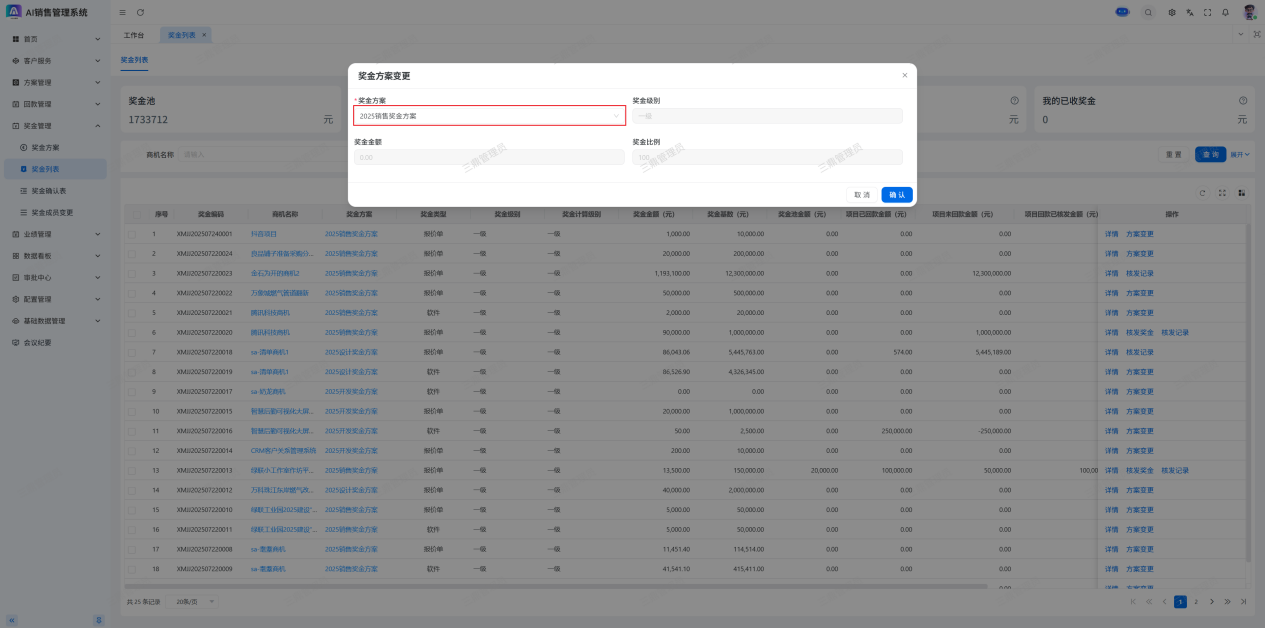This screenshot has width=1265, height=628.
Task: Click the 确认 button in the dialog
Action: coord(897,195)
